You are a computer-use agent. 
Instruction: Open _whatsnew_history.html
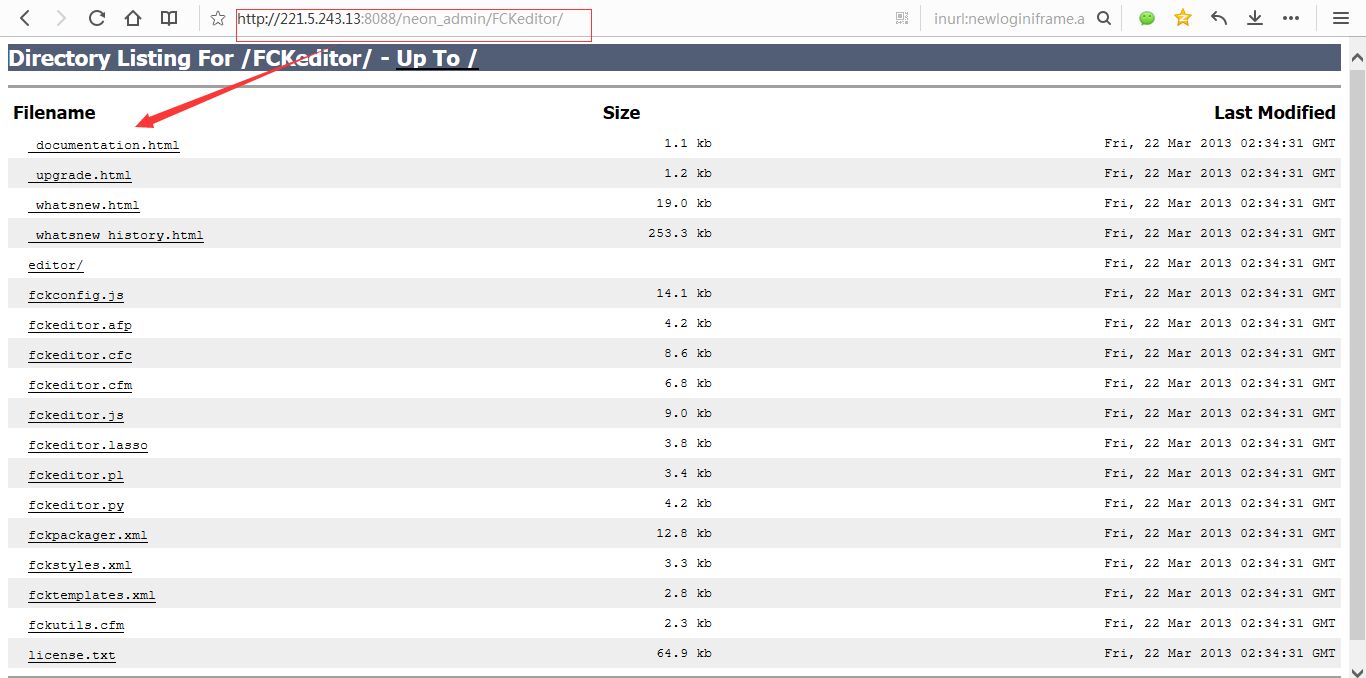click(116, 235)
